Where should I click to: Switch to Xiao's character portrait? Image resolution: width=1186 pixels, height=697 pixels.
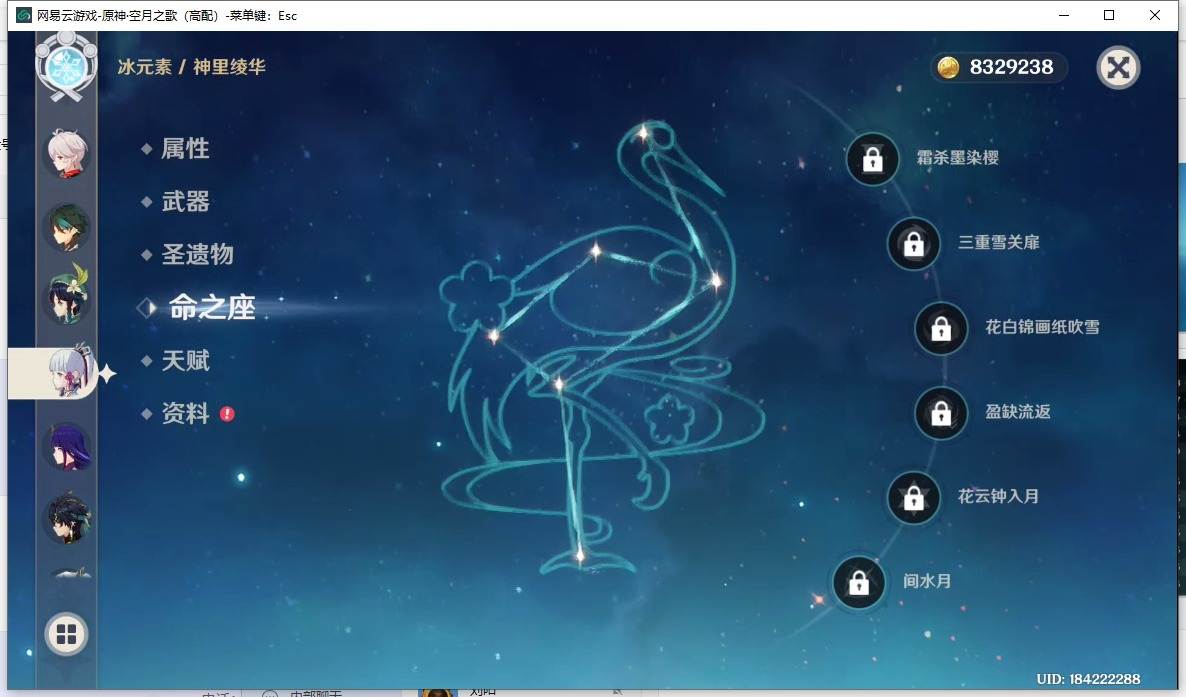coord(67,228)
